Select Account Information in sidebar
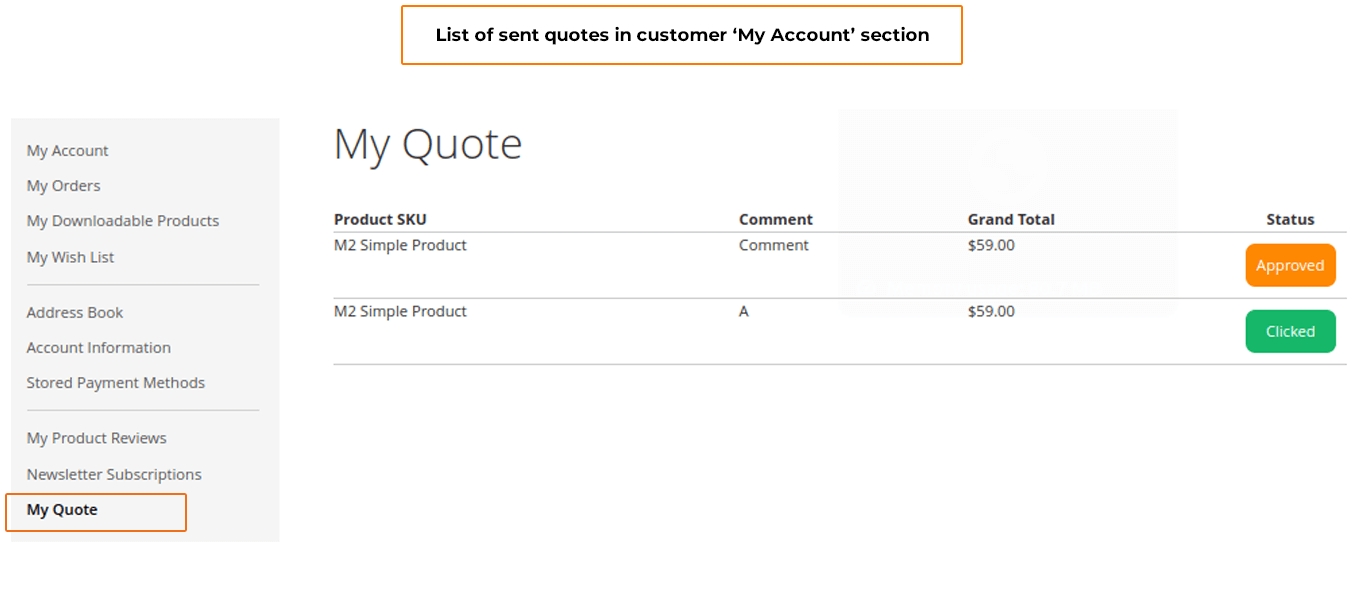 [98, 348]
